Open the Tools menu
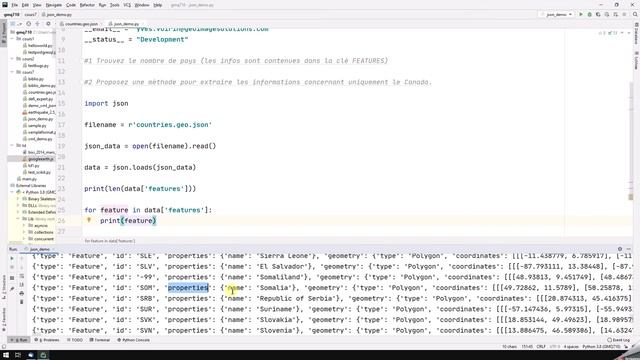 click(115, 5)
